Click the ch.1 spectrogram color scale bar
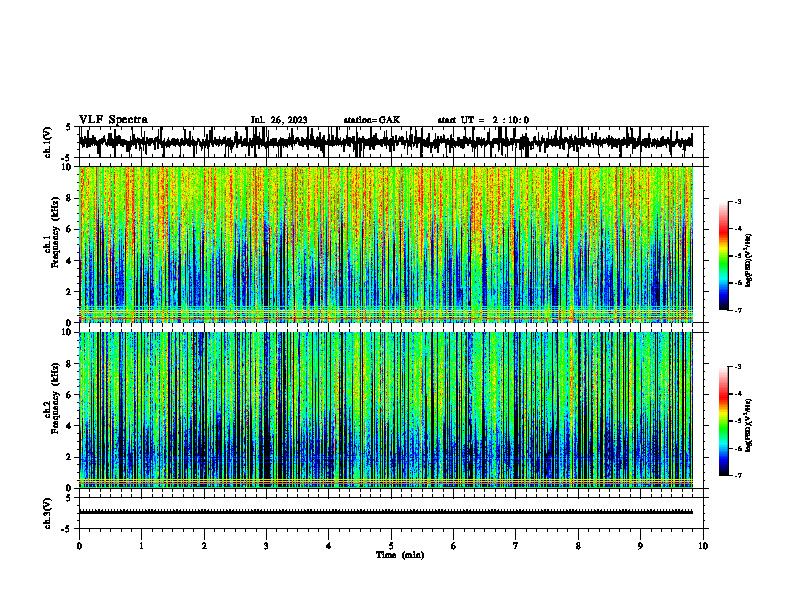 tap(724, 255)
